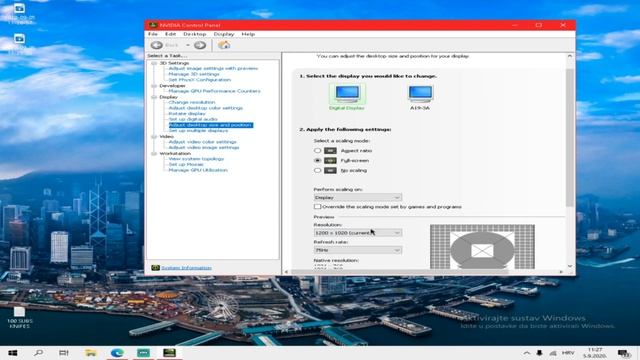Image resolution: width=640 pixels, height=360 pixels.
Task: Open the Display menu
Action: click(x=224, y=34)
